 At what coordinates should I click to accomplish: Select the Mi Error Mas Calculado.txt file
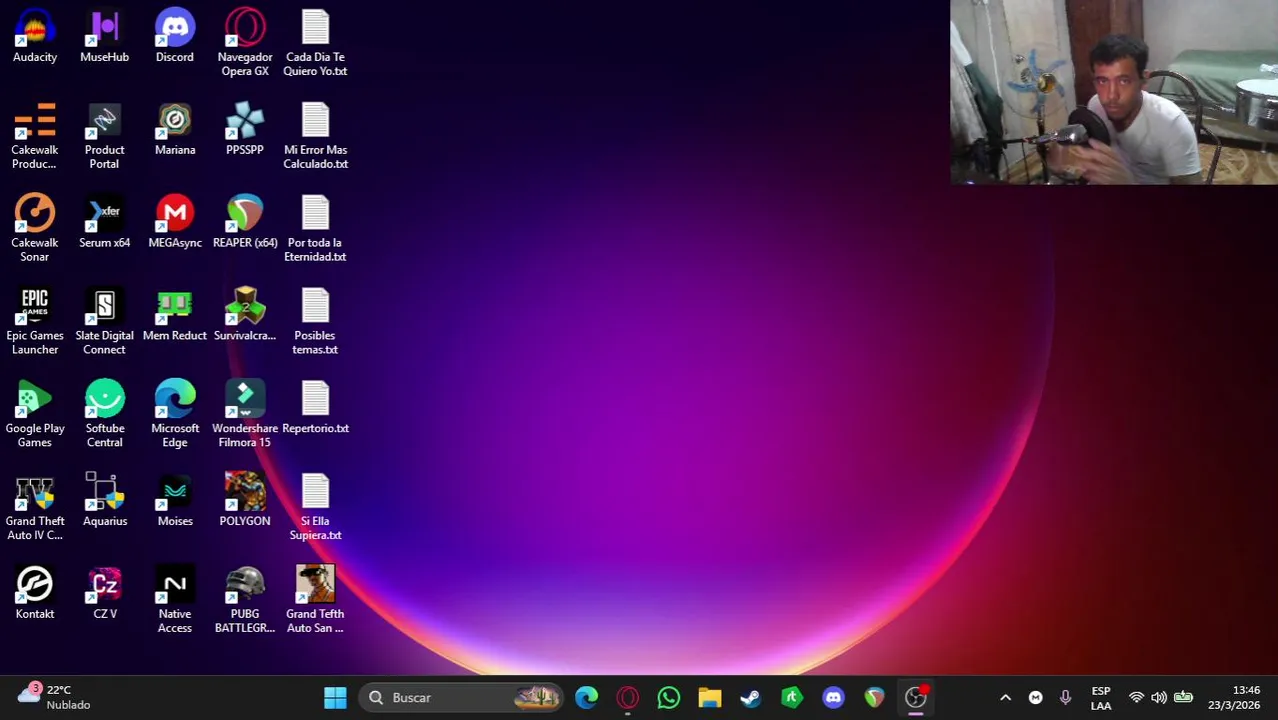click(x=315, y=136)
